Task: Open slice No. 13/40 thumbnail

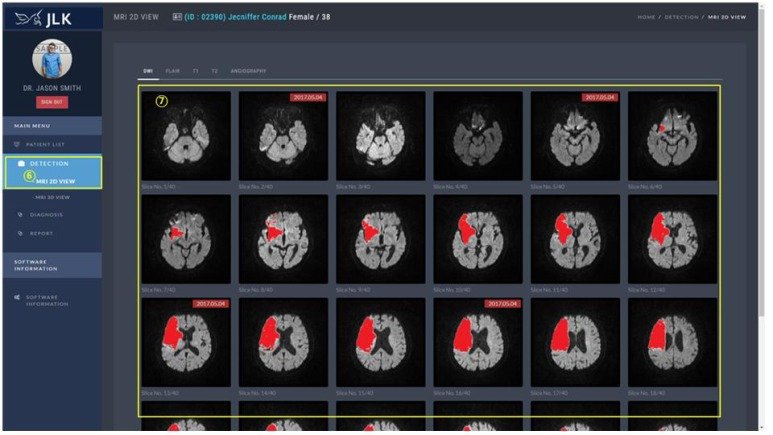Action: (186, 341)
